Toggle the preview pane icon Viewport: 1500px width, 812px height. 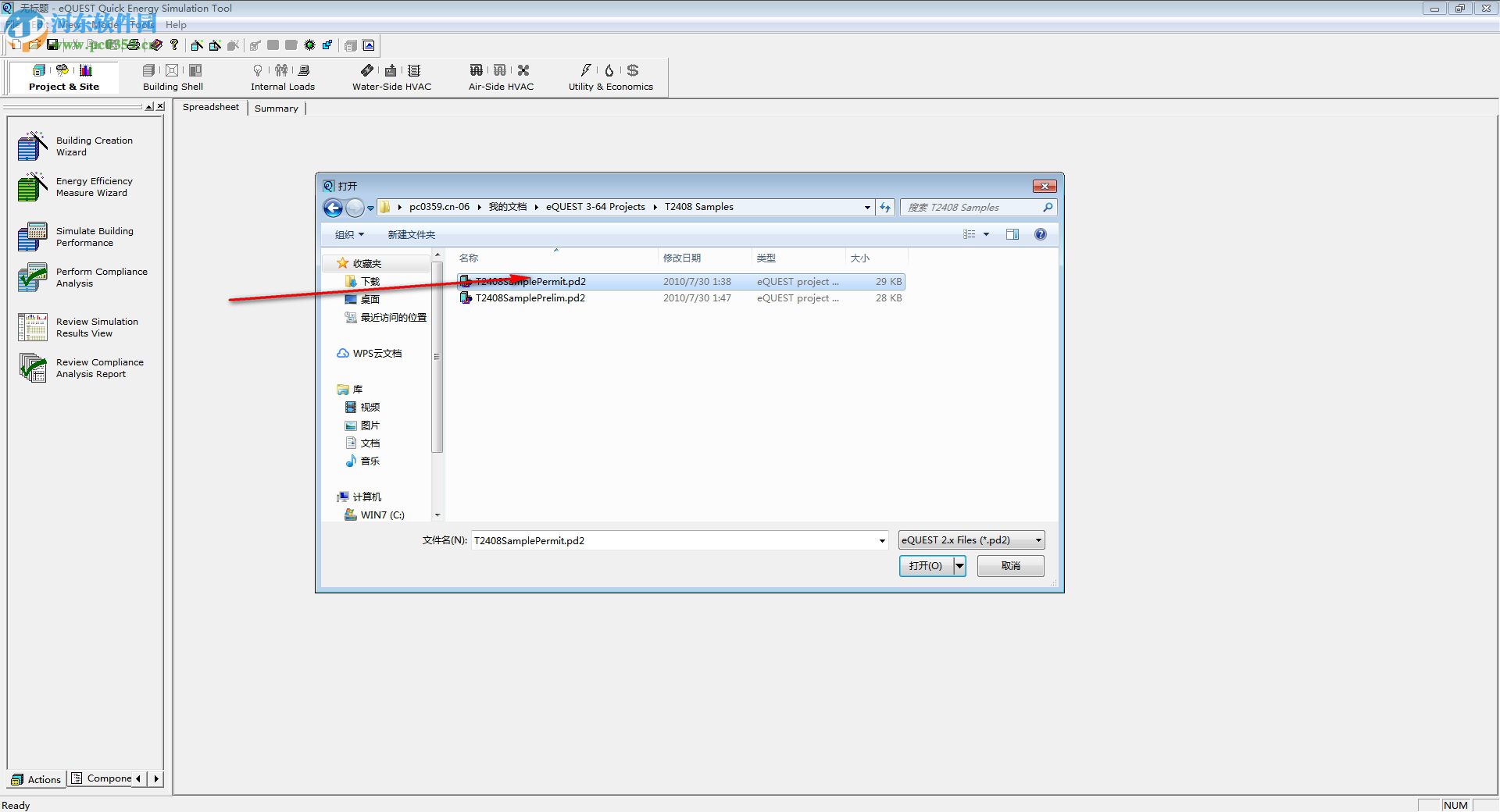tap(1012, 234)
